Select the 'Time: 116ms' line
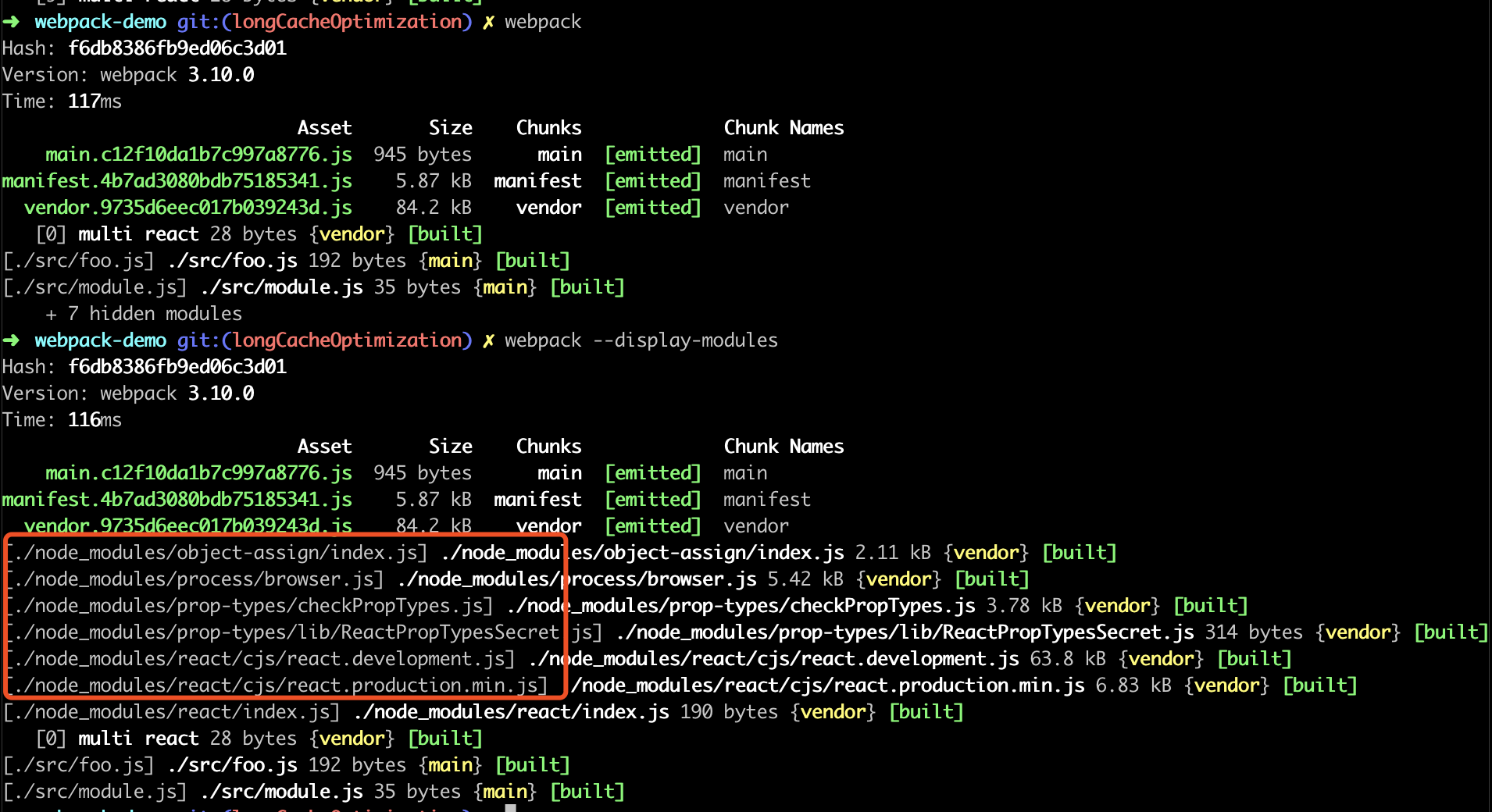This screenshot has width=1492, height=812. coord(62,420)
